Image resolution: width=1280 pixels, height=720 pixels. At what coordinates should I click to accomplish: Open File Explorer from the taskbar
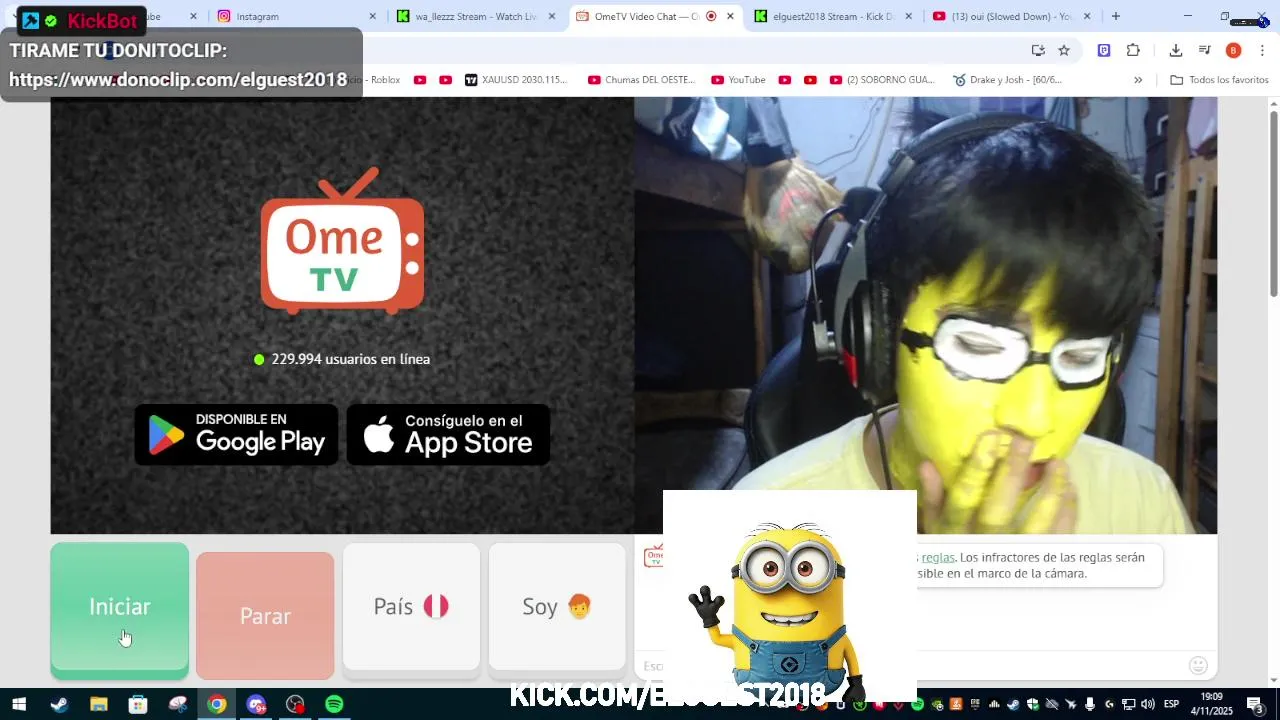pos(98,704)
